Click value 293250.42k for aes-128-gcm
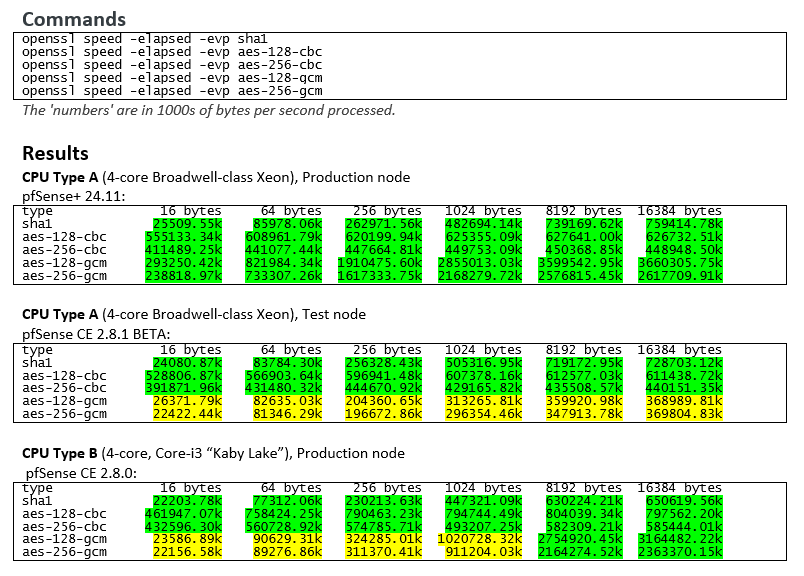This screenshot has height=576, width=804. (x=184, y=263)
